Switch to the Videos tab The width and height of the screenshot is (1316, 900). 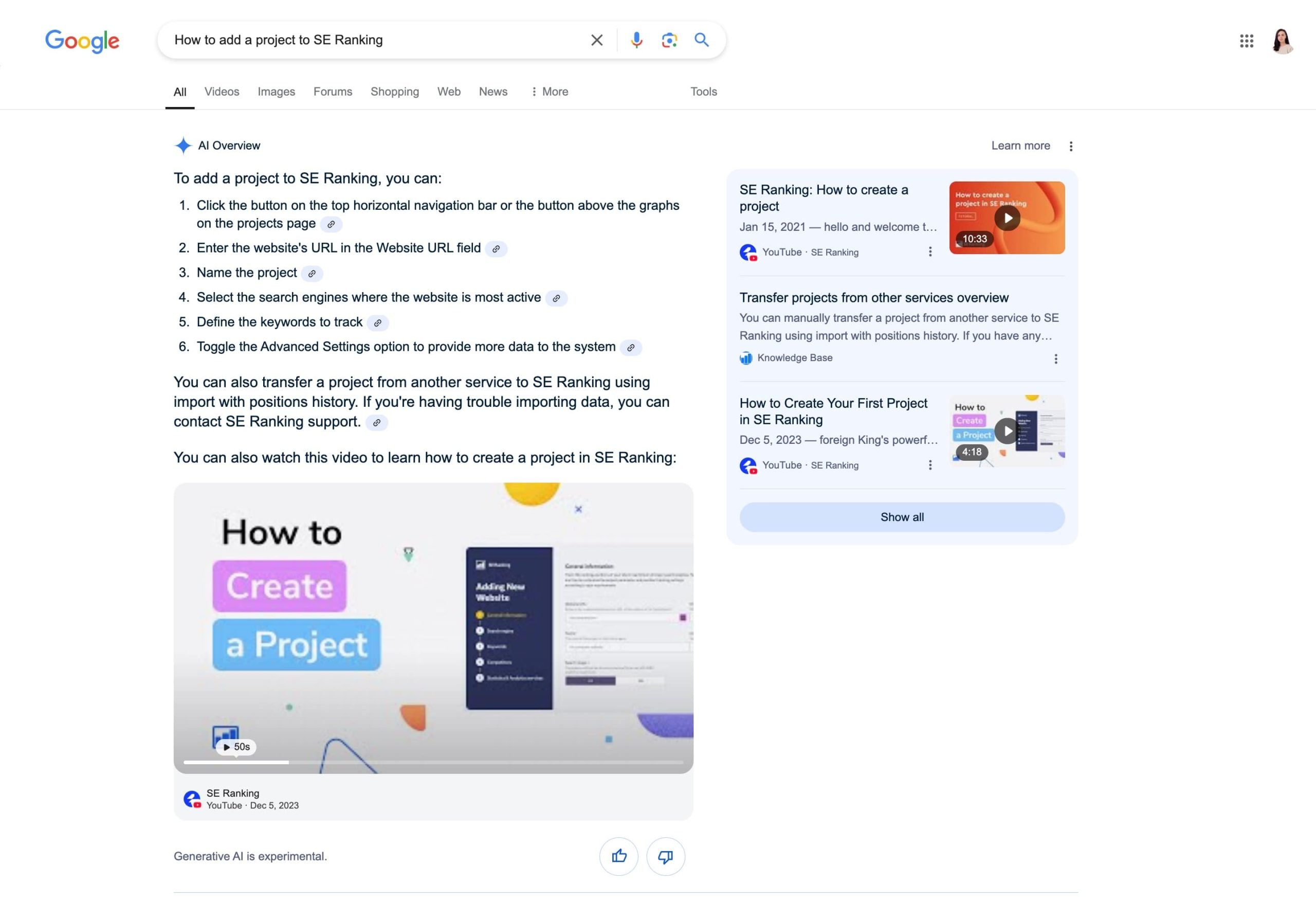[x=222, y=92]
